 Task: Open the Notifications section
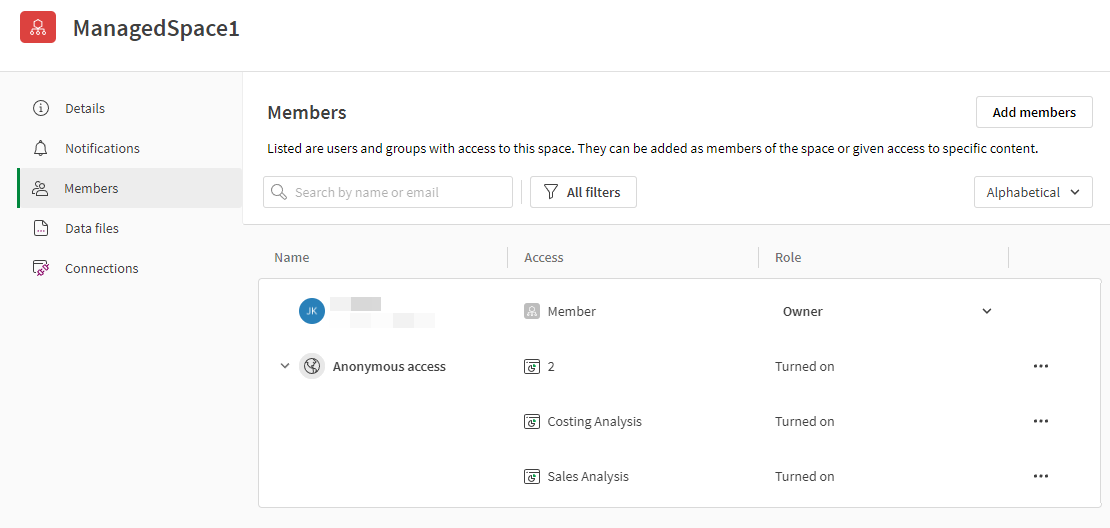coord(130,149)
